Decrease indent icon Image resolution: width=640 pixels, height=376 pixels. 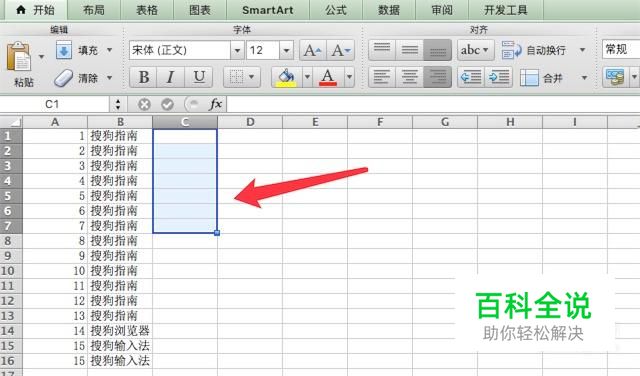point(471,77)
